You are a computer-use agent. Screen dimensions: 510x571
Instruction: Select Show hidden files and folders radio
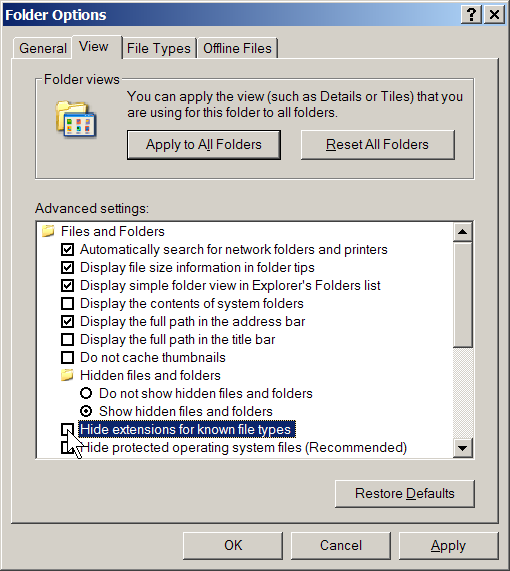pos(86,411)
